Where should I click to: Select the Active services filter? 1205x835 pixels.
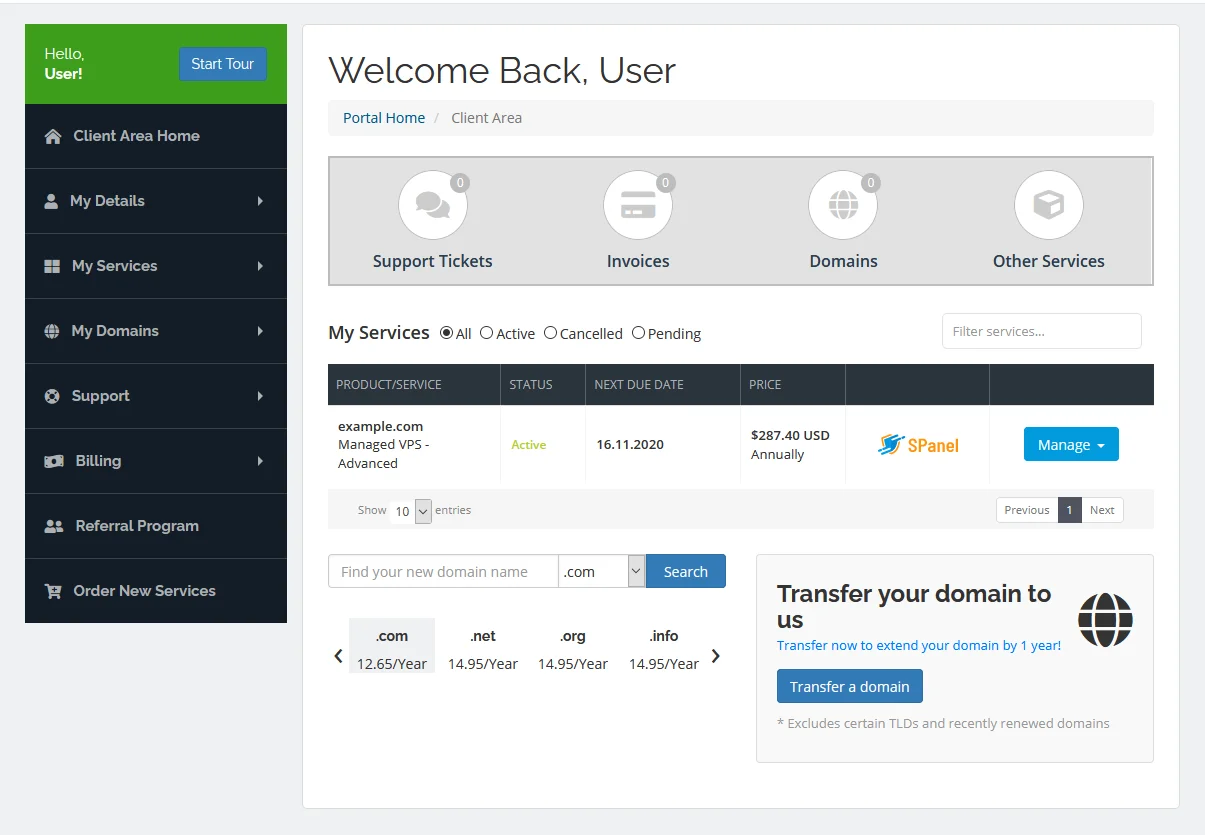click(486, 333)
